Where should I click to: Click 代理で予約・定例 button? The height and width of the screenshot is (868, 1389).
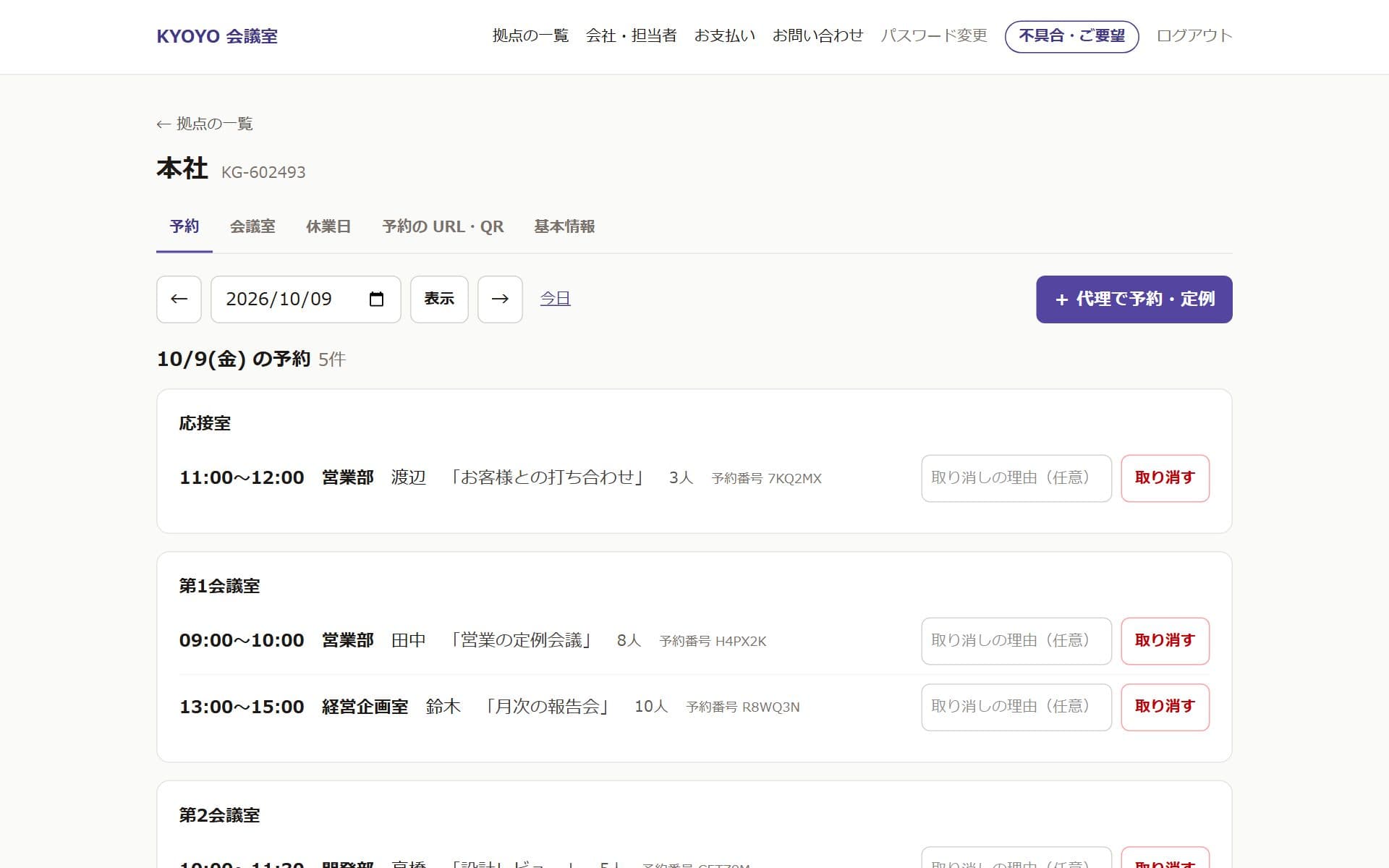tap(1134, 299)
